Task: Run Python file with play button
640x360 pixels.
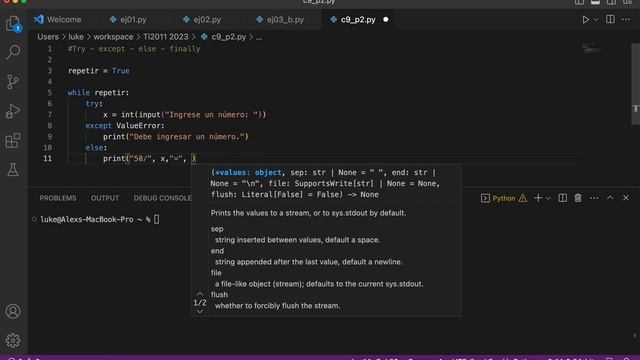Action: (585, 20)
